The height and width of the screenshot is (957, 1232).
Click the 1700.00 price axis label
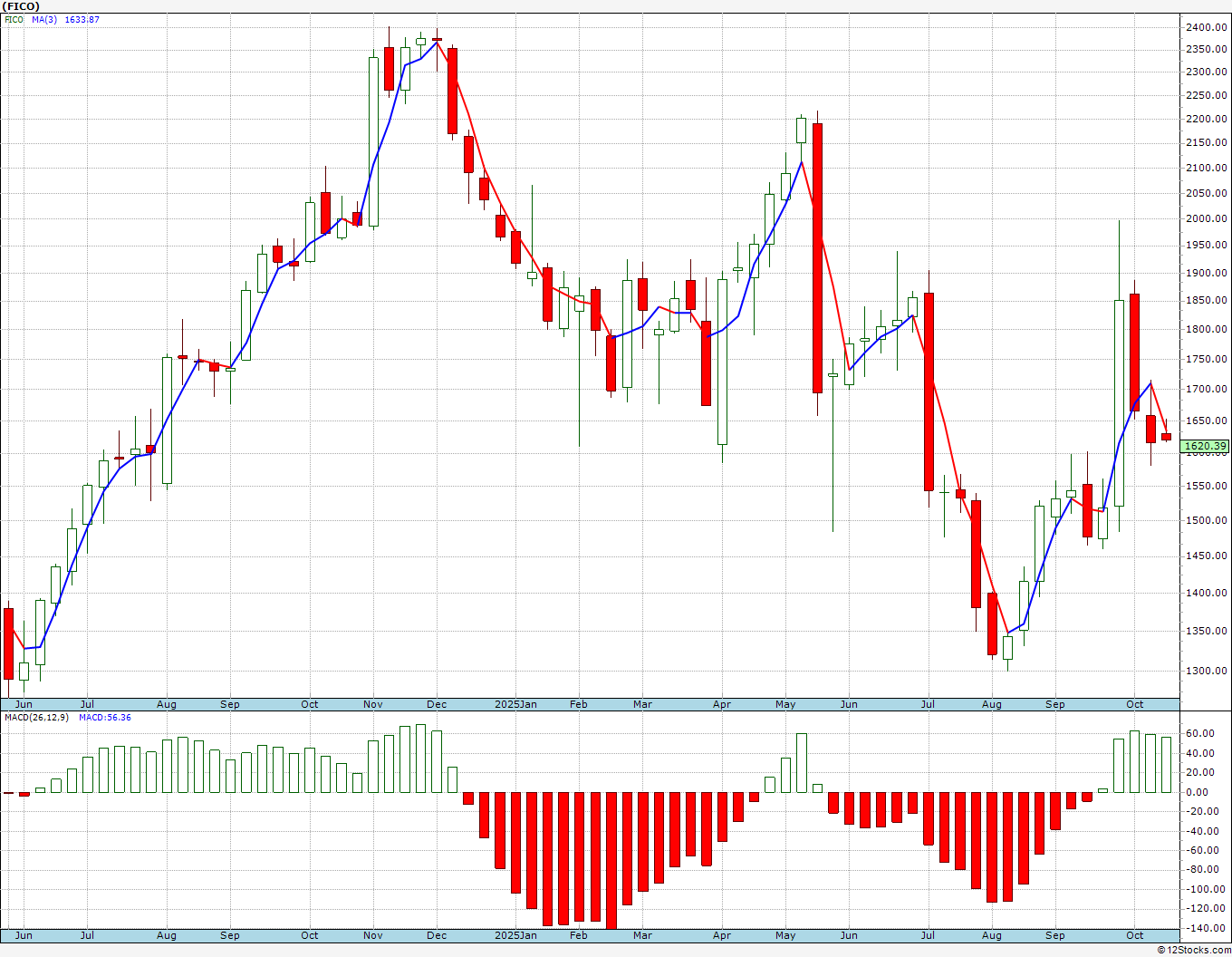[x=1206, y=389]
